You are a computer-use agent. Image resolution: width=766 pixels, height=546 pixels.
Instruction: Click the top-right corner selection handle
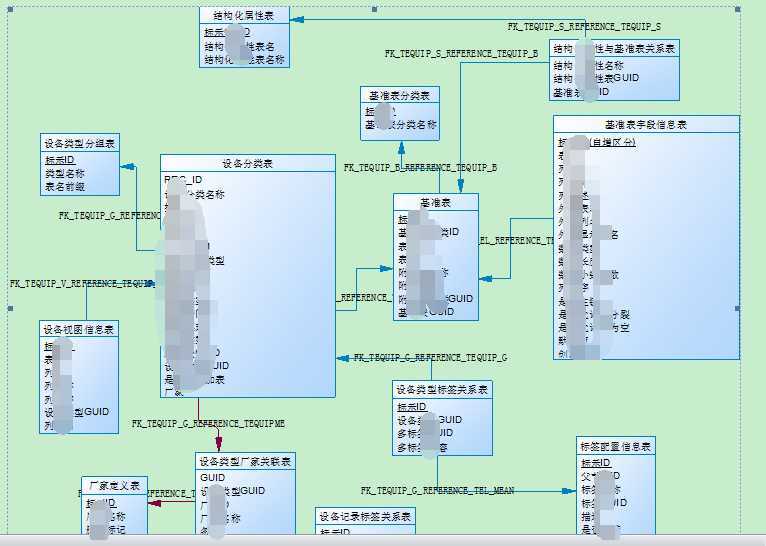pyautogui.click(x=738, y=9)
